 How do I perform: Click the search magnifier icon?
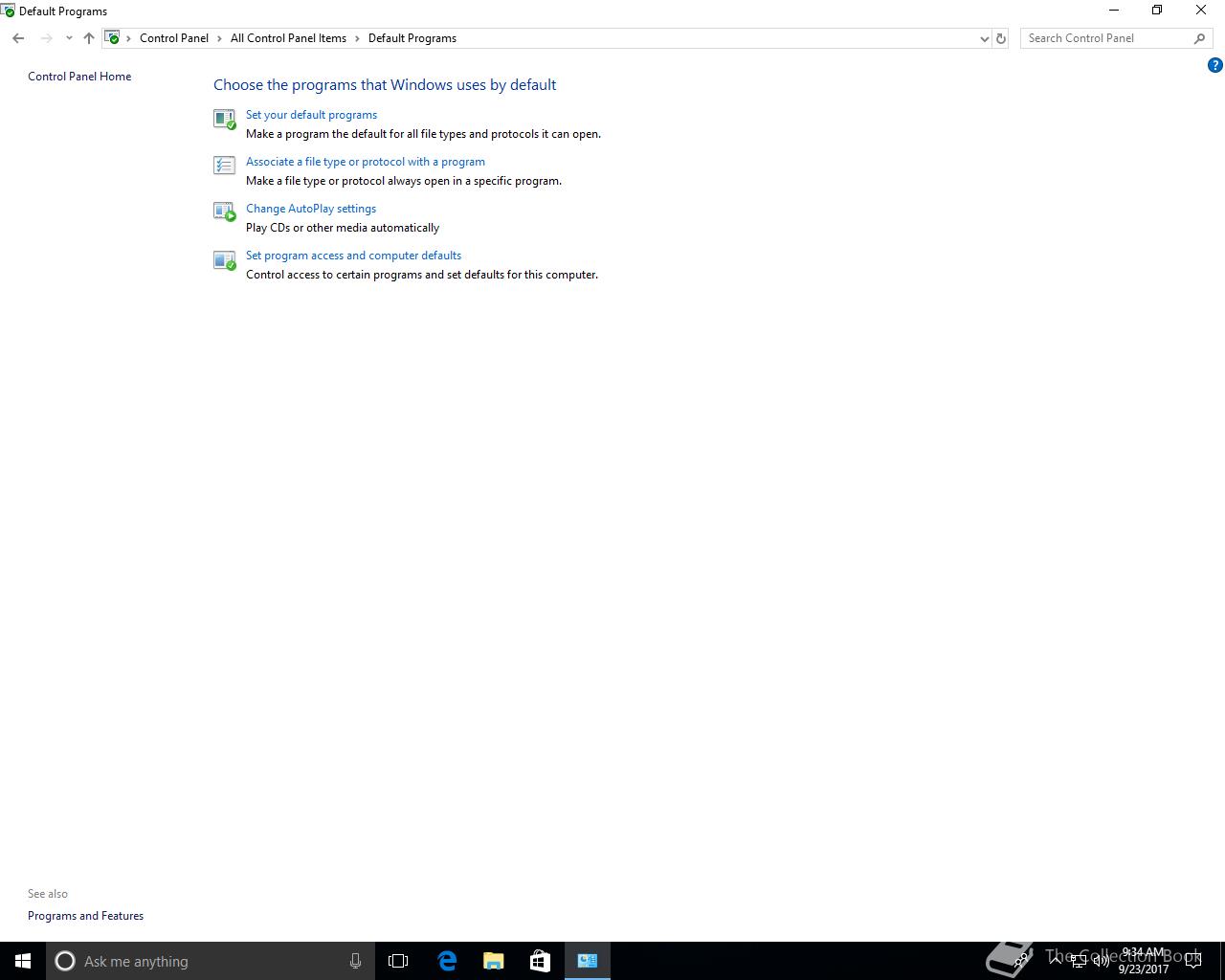point(1199,38)
